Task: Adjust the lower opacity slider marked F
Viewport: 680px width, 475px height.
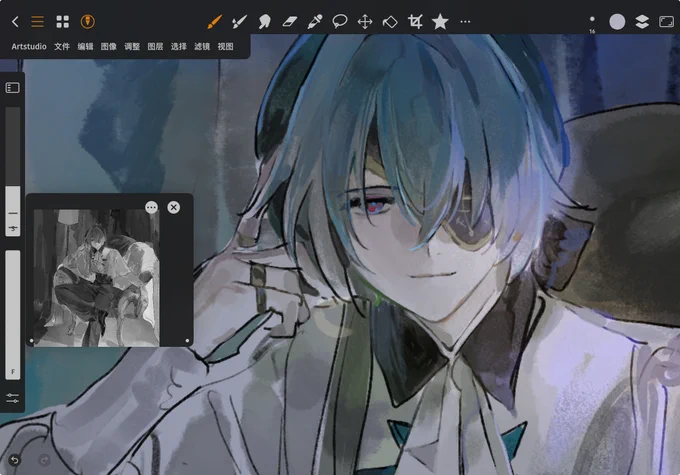Action: (13, 315)
